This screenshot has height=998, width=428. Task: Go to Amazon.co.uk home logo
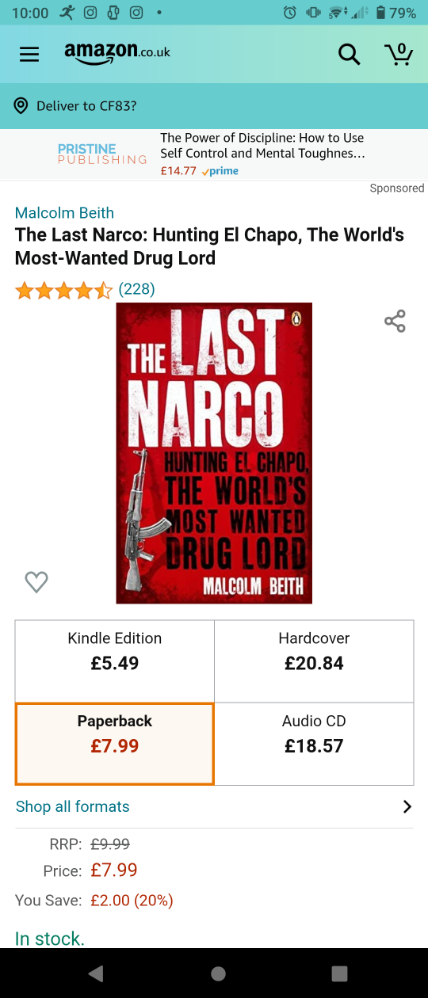pos(117,53)
